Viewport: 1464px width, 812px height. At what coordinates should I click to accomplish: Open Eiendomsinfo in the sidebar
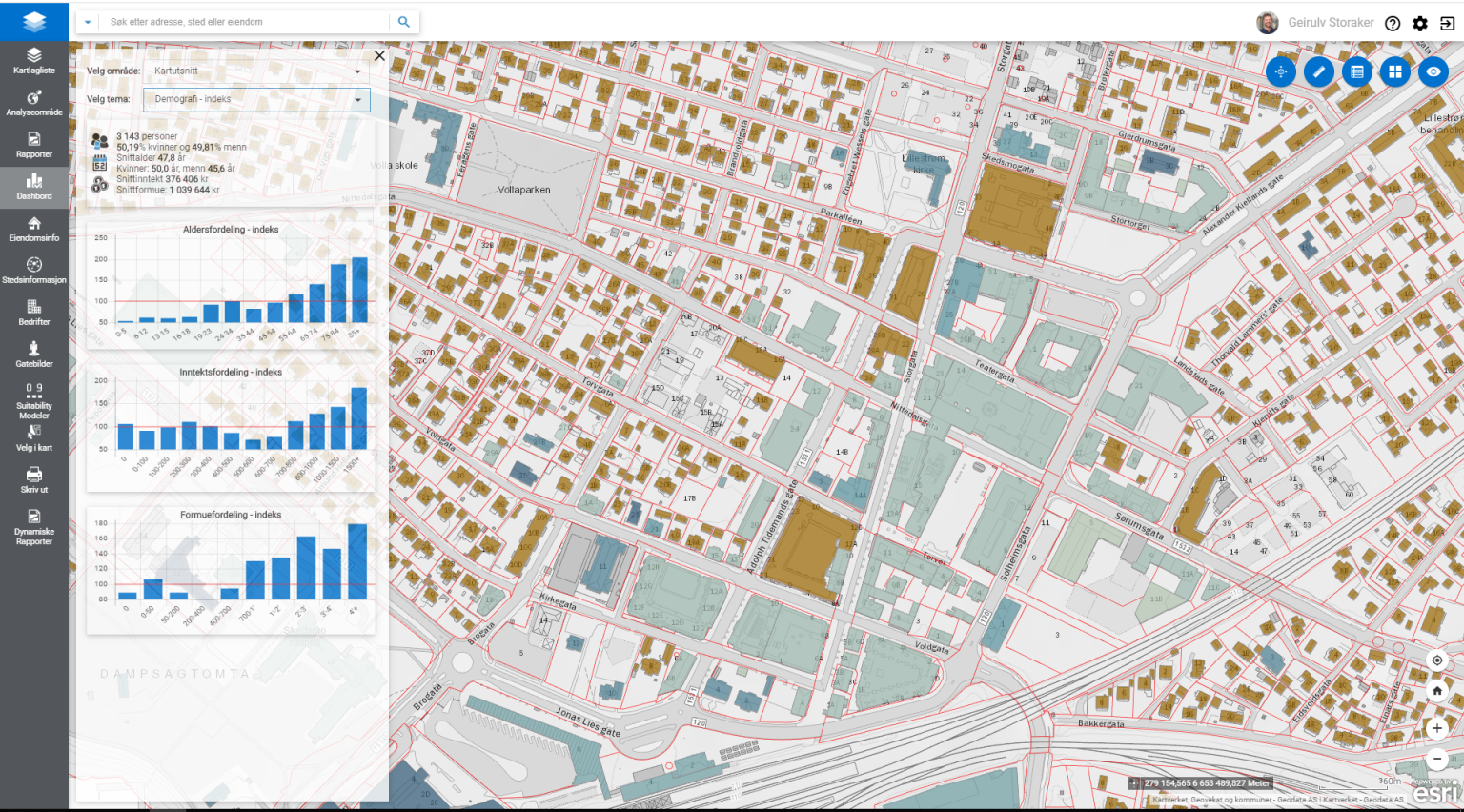34,229
